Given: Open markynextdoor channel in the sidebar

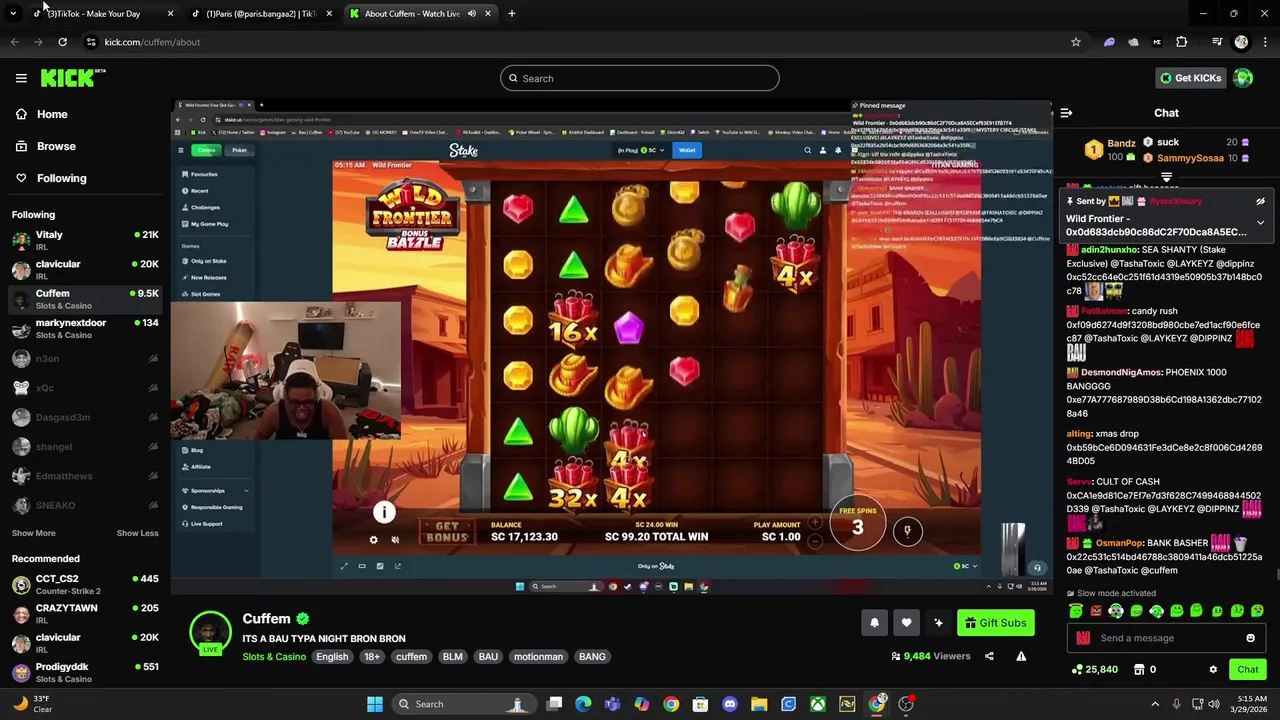Looking at the screenshot, I should [85, 328].
